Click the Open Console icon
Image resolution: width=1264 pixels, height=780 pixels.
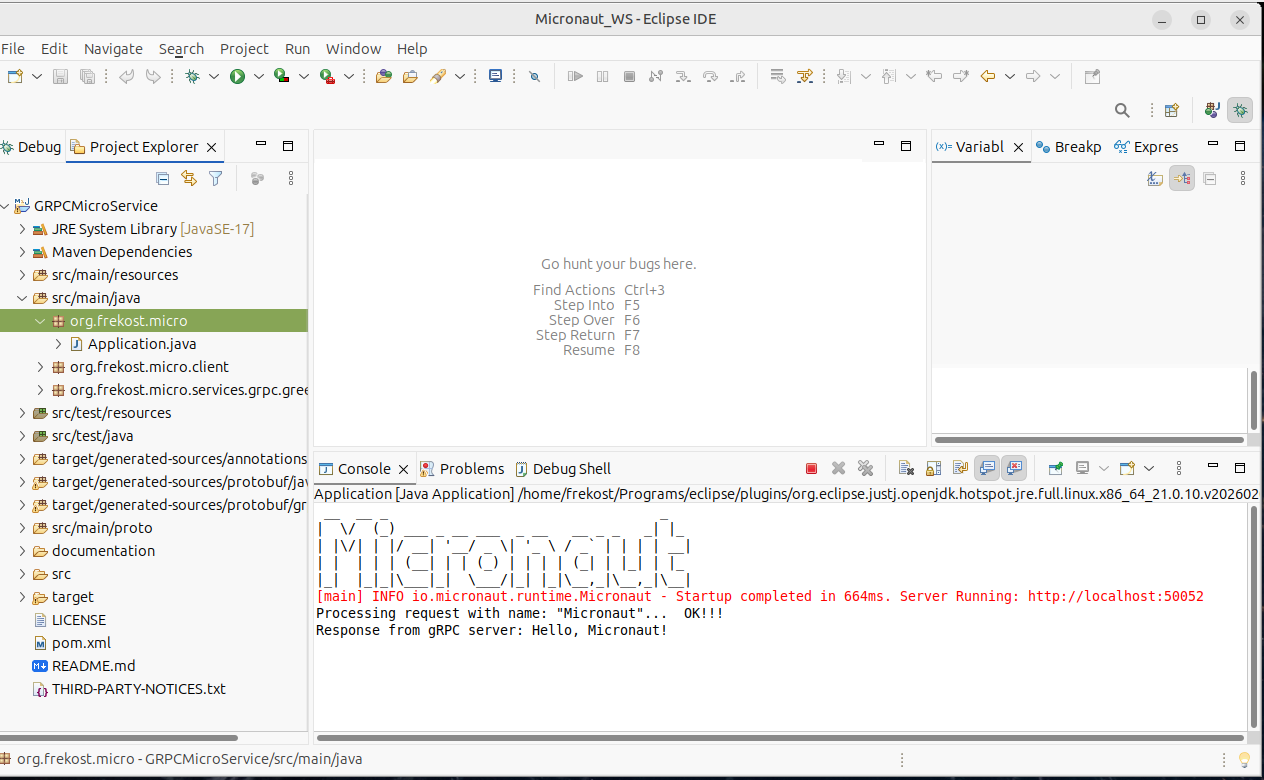coord(1127,468)
